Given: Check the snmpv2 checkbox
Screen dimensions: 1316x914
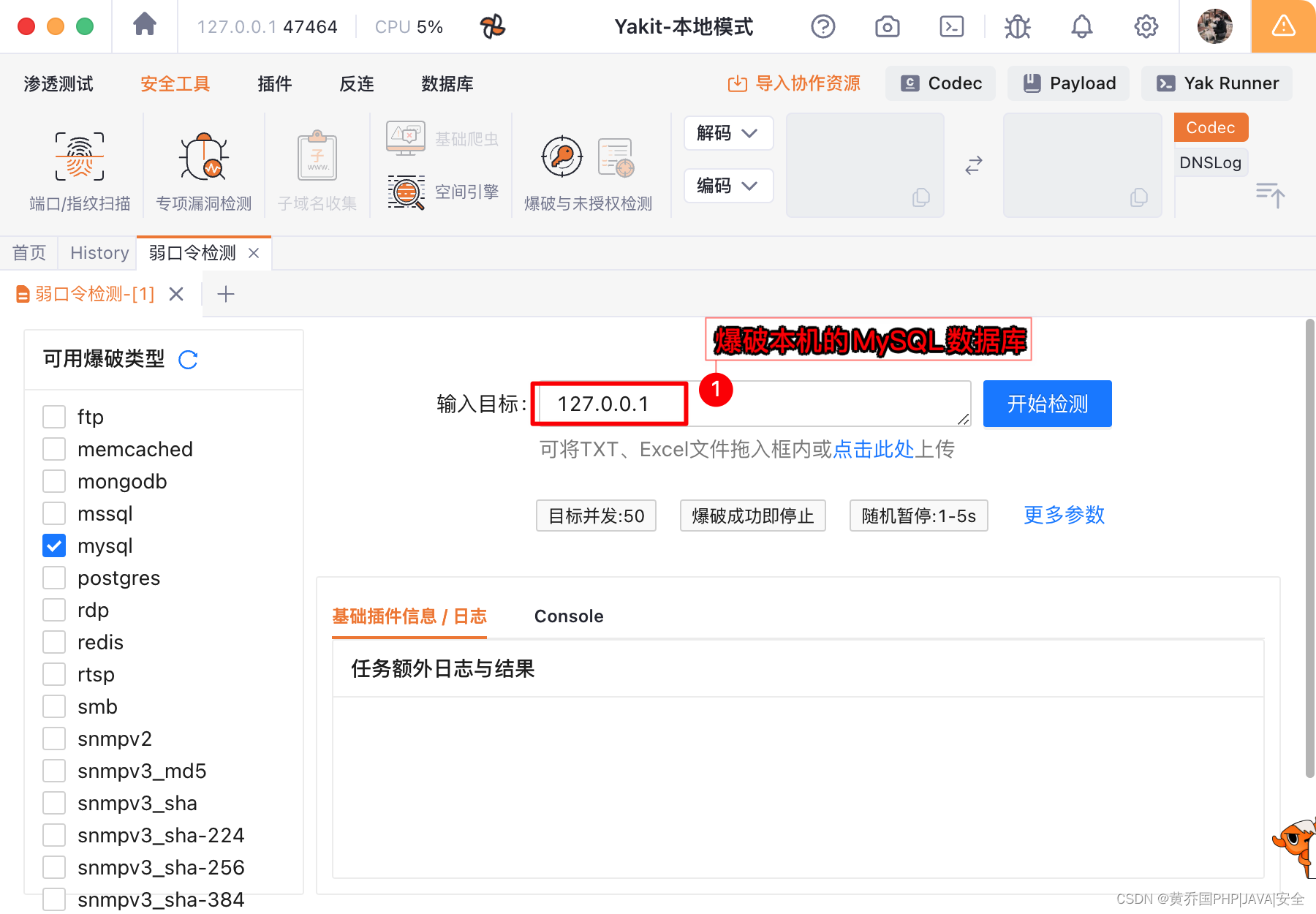Looking at the screenshot, I should click(x=54, y=739).
